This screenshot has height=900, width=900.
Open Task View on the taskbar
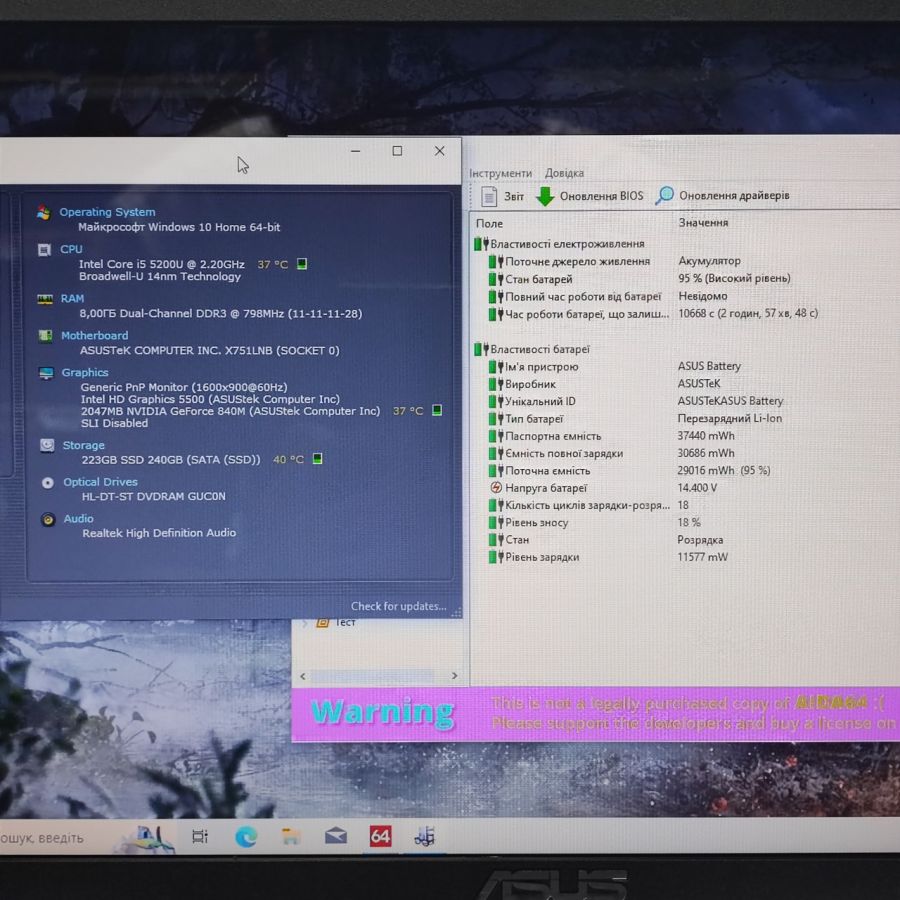click(x=199, y=837)
